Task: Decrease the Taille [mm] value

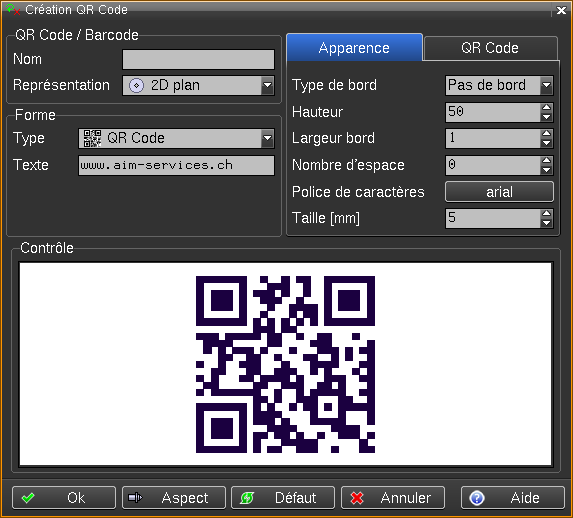Action: coord(546,223)
